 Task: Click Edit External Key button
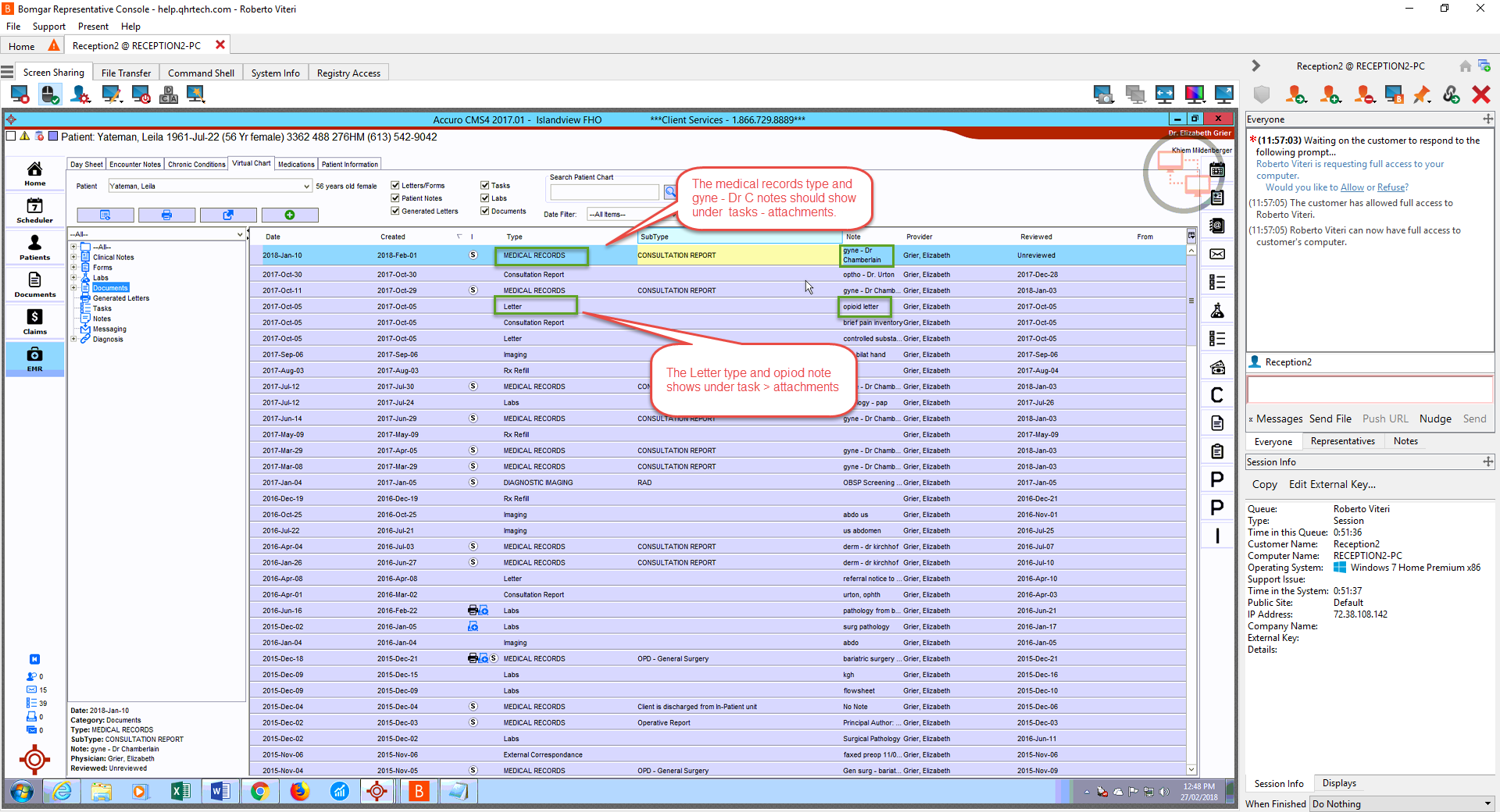(x=1332, y=484)
